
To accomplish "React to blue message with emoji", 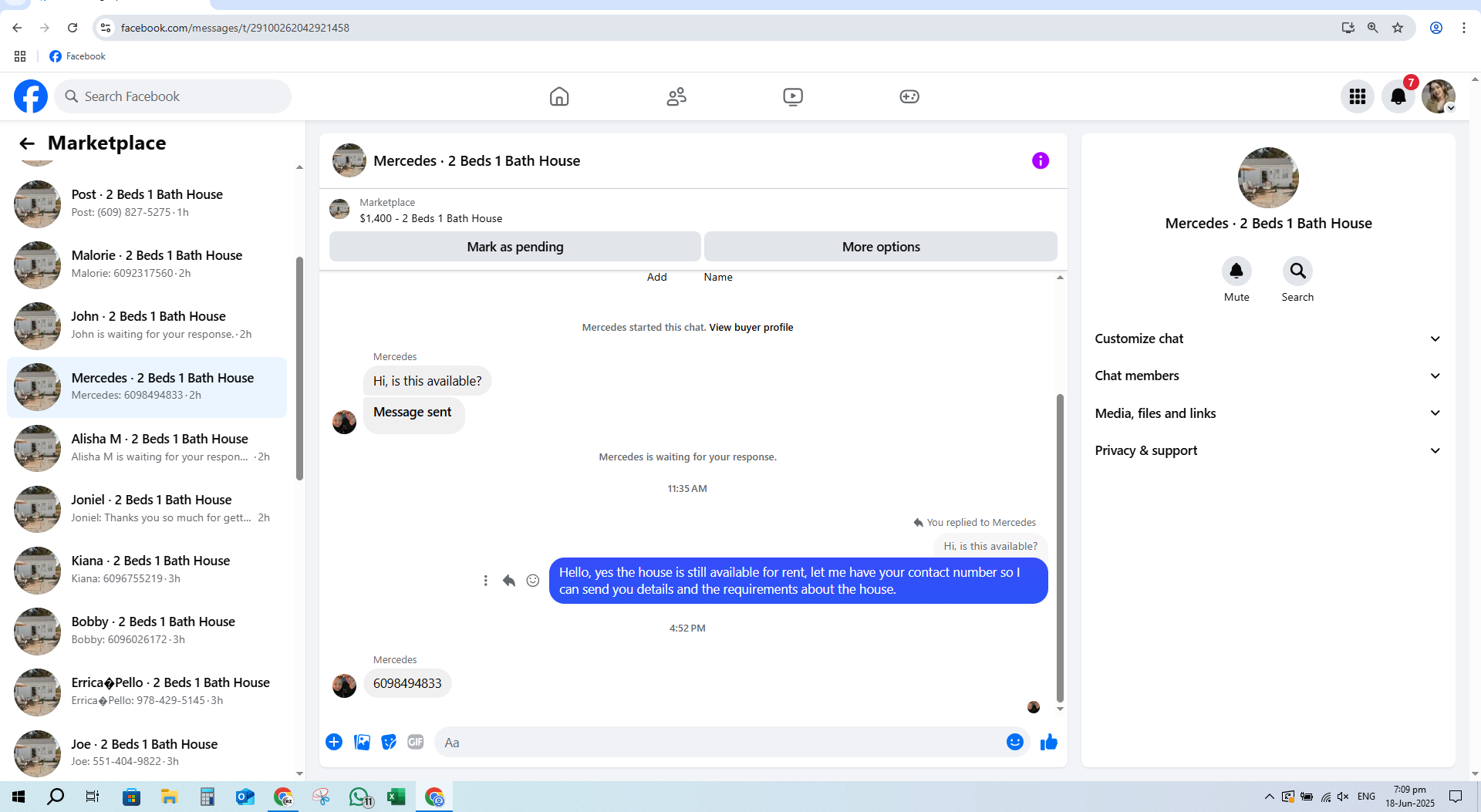I will click(x=533, y=581).
